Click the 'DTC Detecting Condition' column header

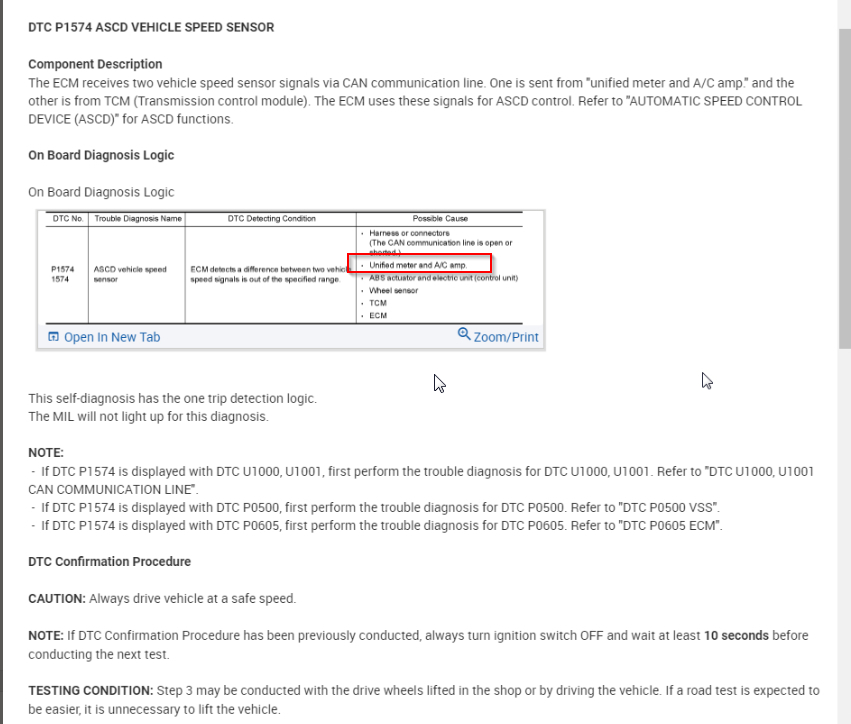click(271, 219)
